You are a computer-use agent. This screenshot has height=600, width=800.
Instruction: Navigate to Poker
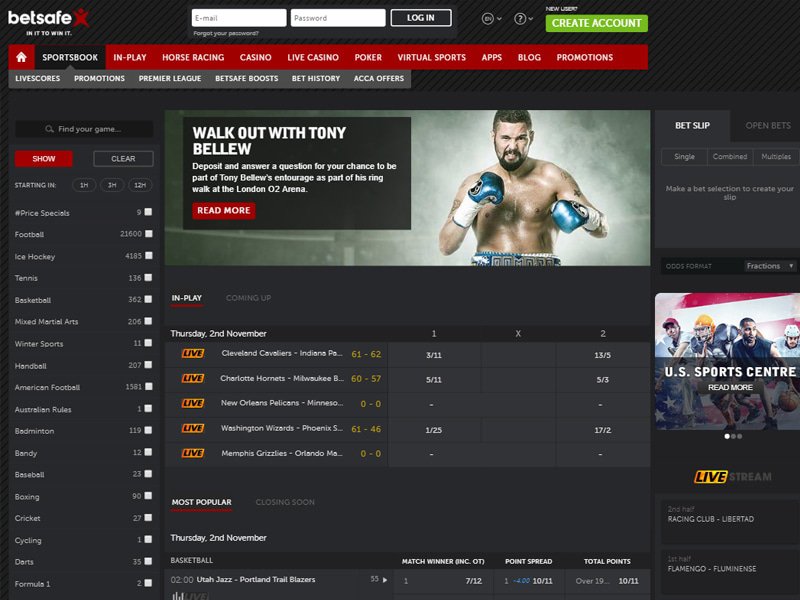point(368,57)
